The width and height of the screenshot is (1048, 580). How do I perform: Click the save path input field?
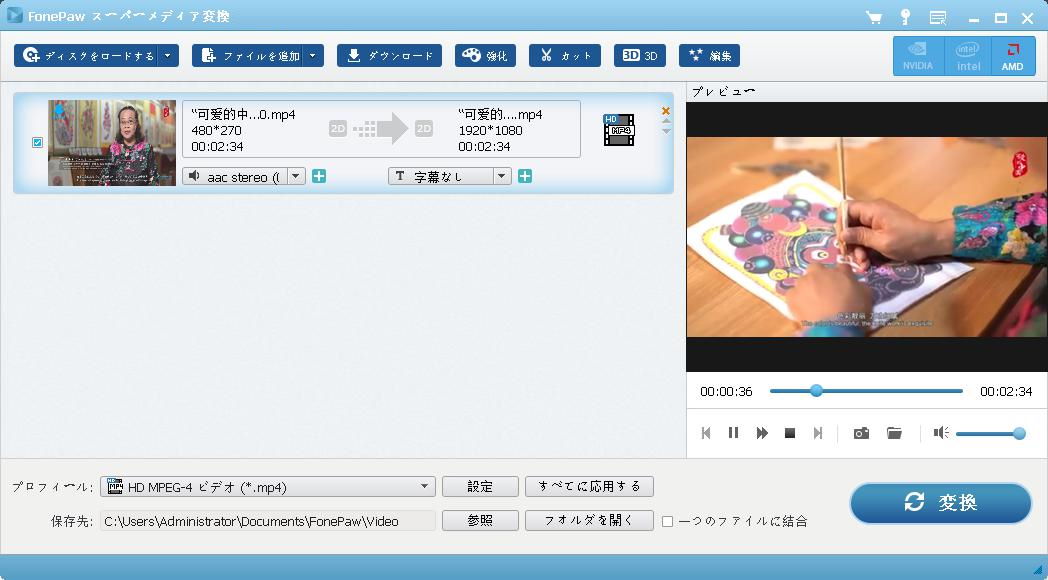pyautogui.click(x=268, y=521)
